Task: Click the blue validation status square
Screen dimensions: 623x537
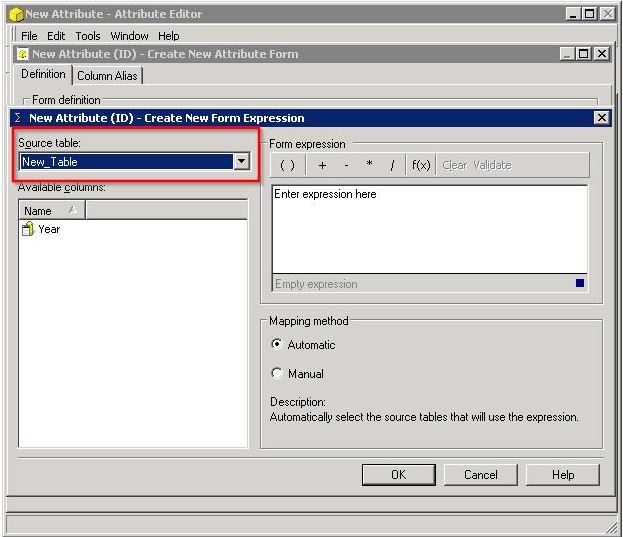Action: point(580,283)
